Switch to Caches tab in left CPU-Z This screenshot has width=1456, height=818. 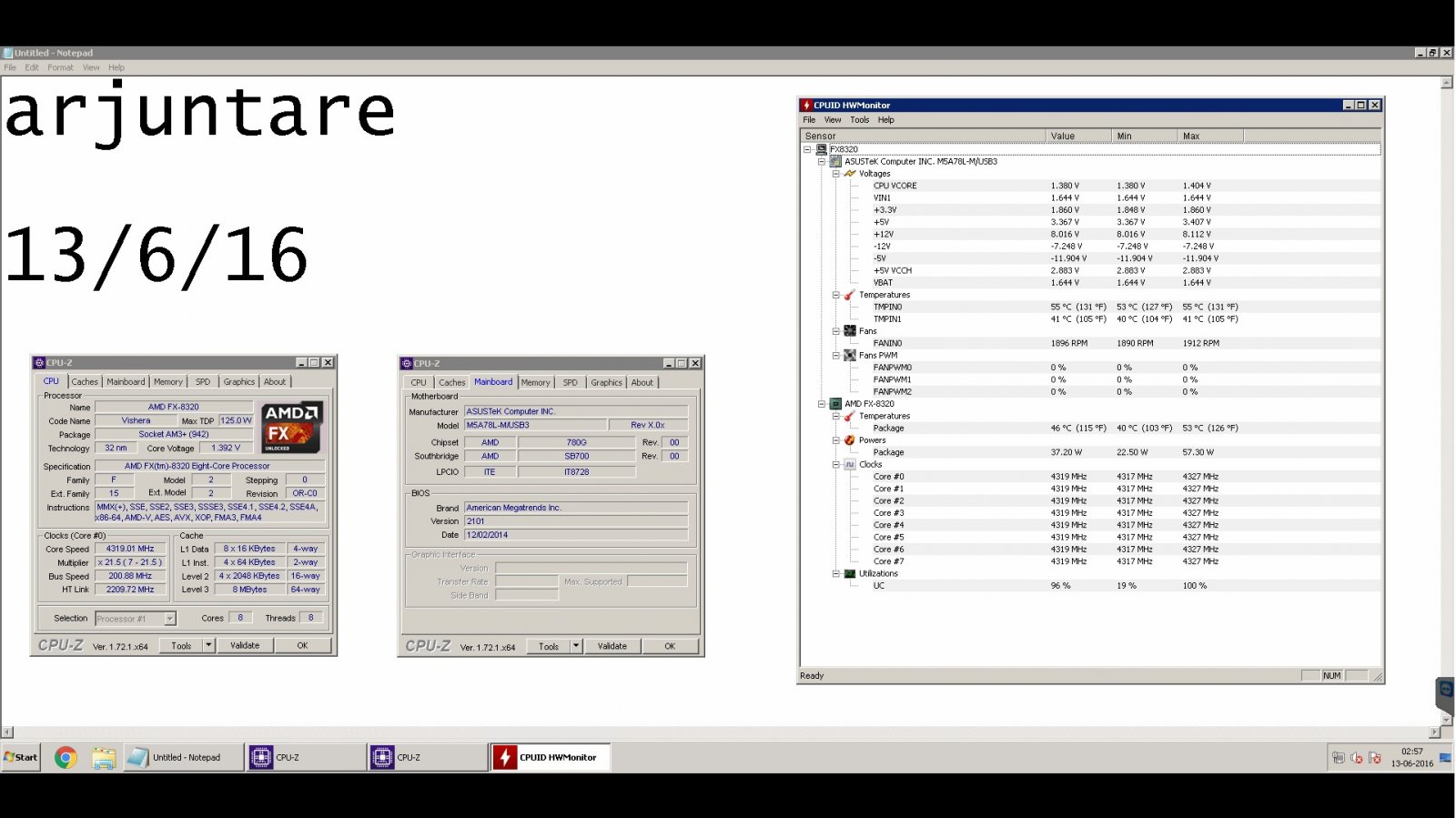(85, 382)
